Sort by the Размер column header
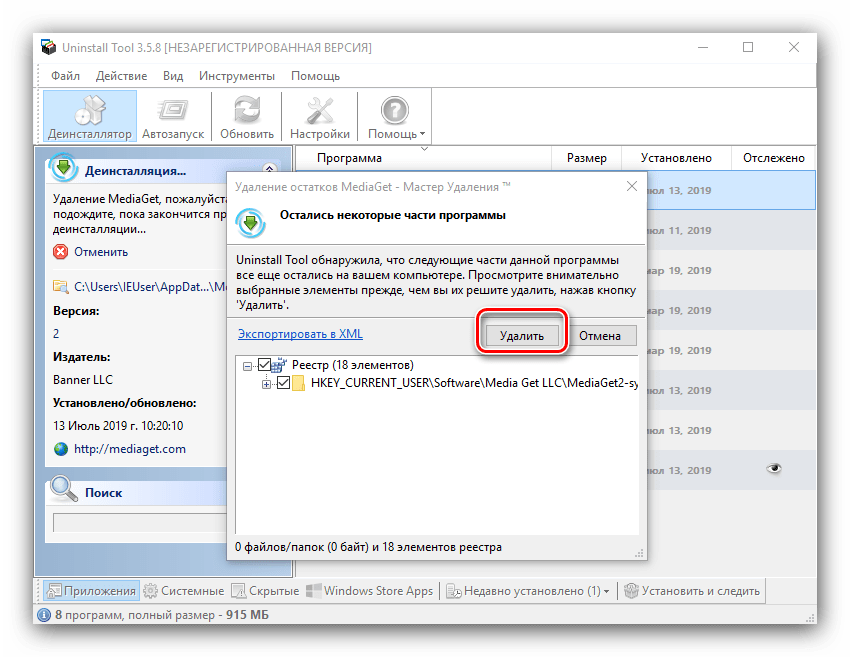850x657 pixels. [x=587, y=158]
